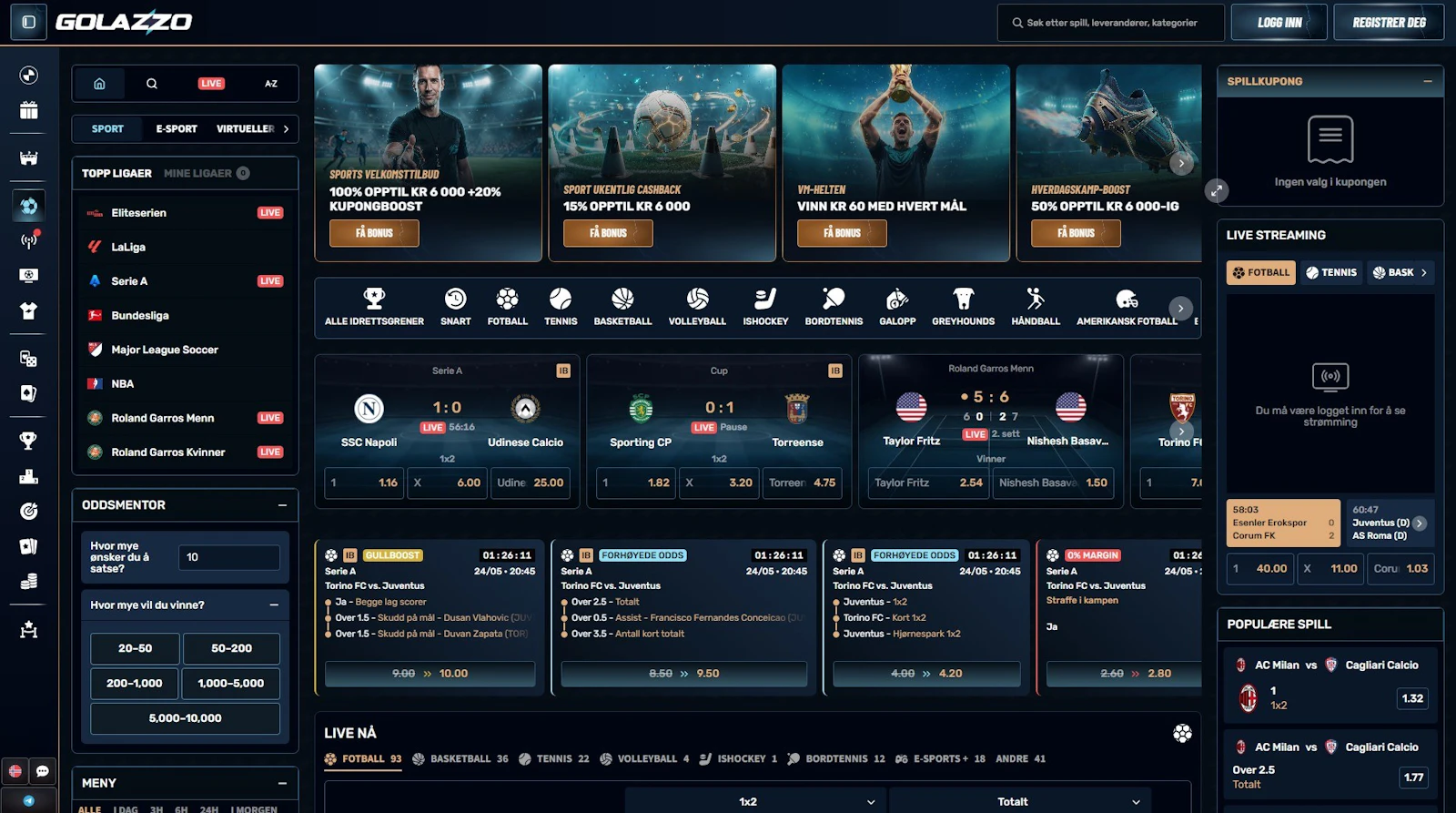Toggle SSC Napoli win odds 1.16

364,483
